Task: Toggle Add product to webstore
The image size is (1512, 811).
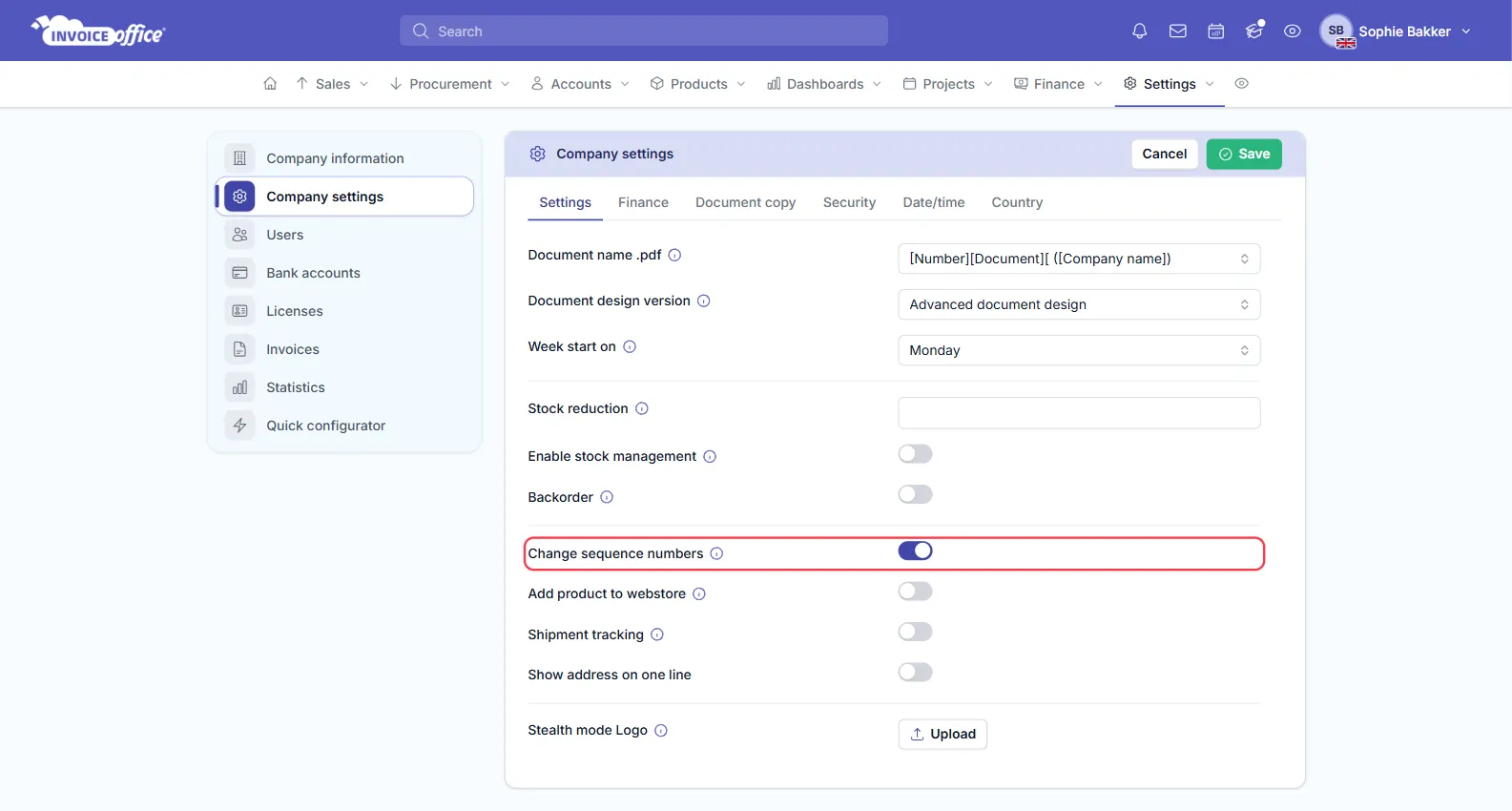Action: [x=915, y=592]
